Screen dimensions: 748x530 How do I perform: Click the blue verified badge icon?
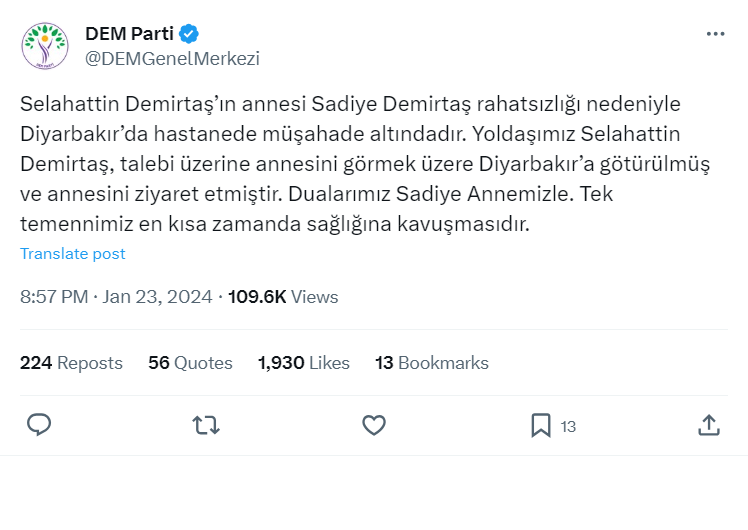pos(190,34)
